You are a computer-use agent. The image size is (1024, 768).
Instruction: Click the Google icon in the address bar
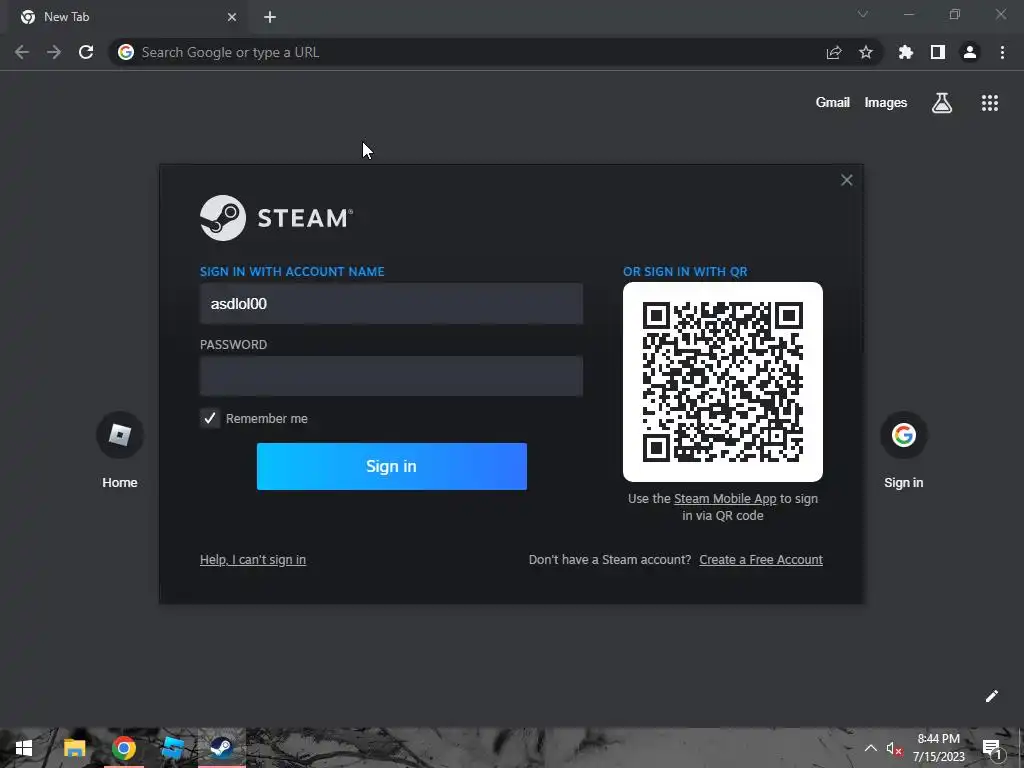point(126,52)
